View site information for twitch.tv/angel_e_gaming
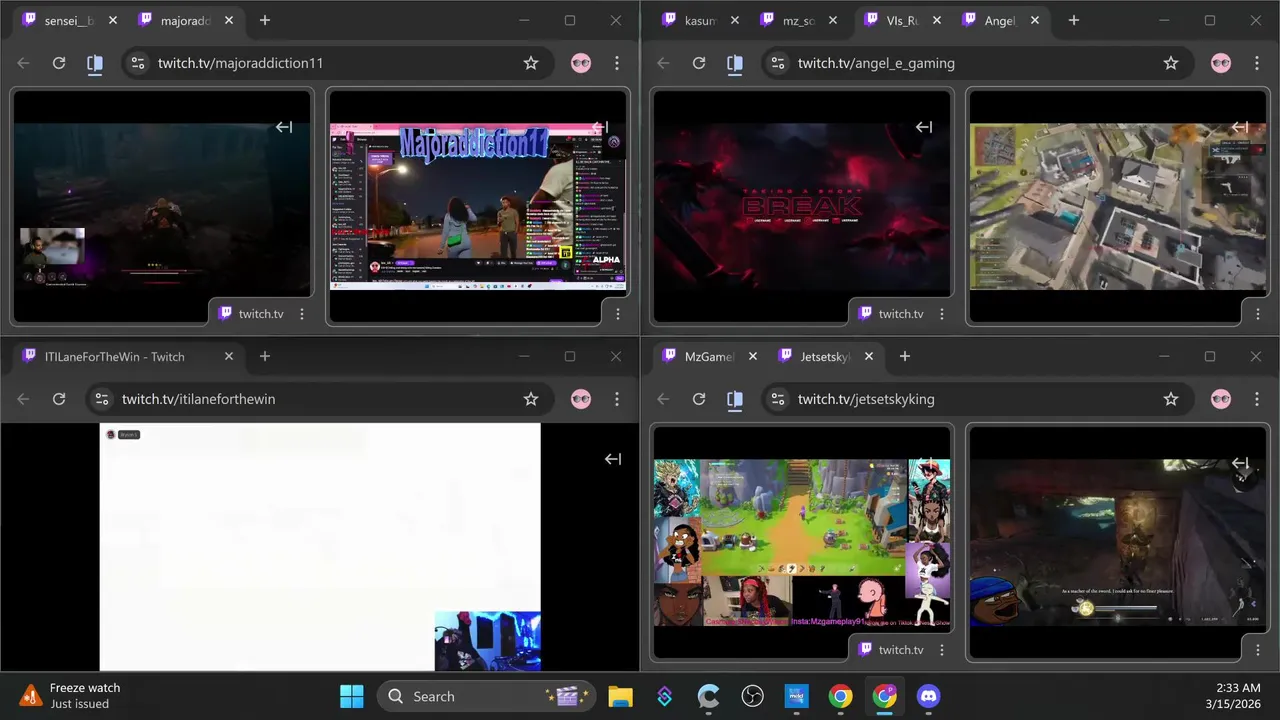1280x720 pixels. [x=778, y=63]
